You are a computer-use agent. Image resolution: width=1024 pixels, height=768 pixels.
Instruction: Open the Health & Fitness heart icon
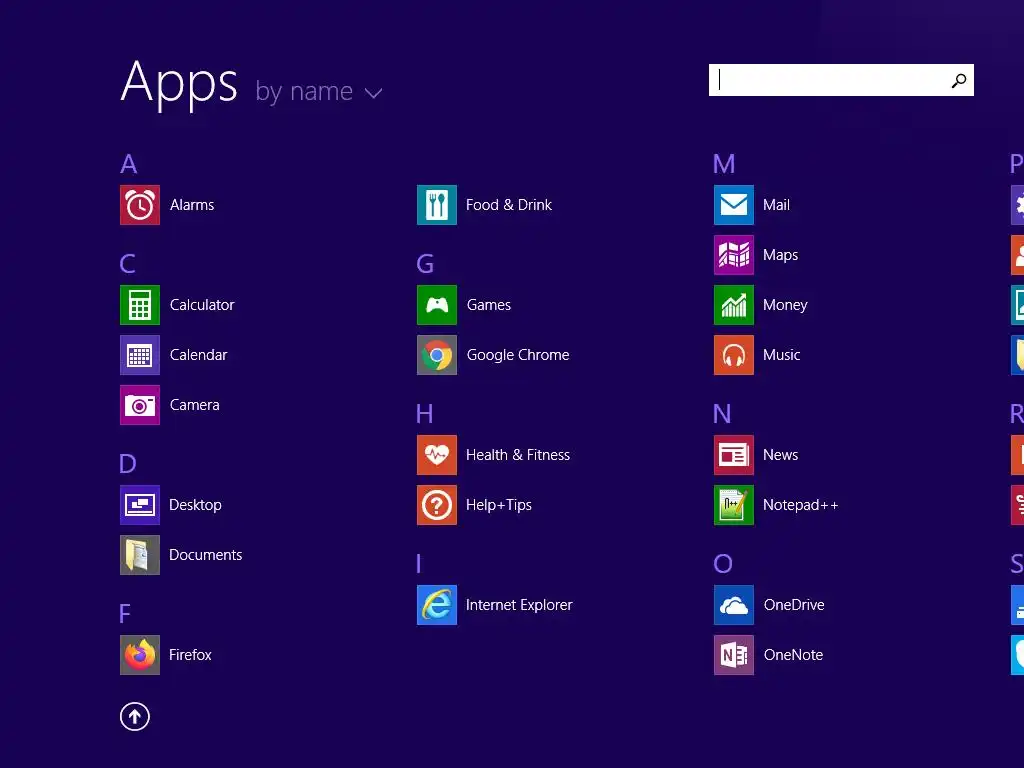437,455
